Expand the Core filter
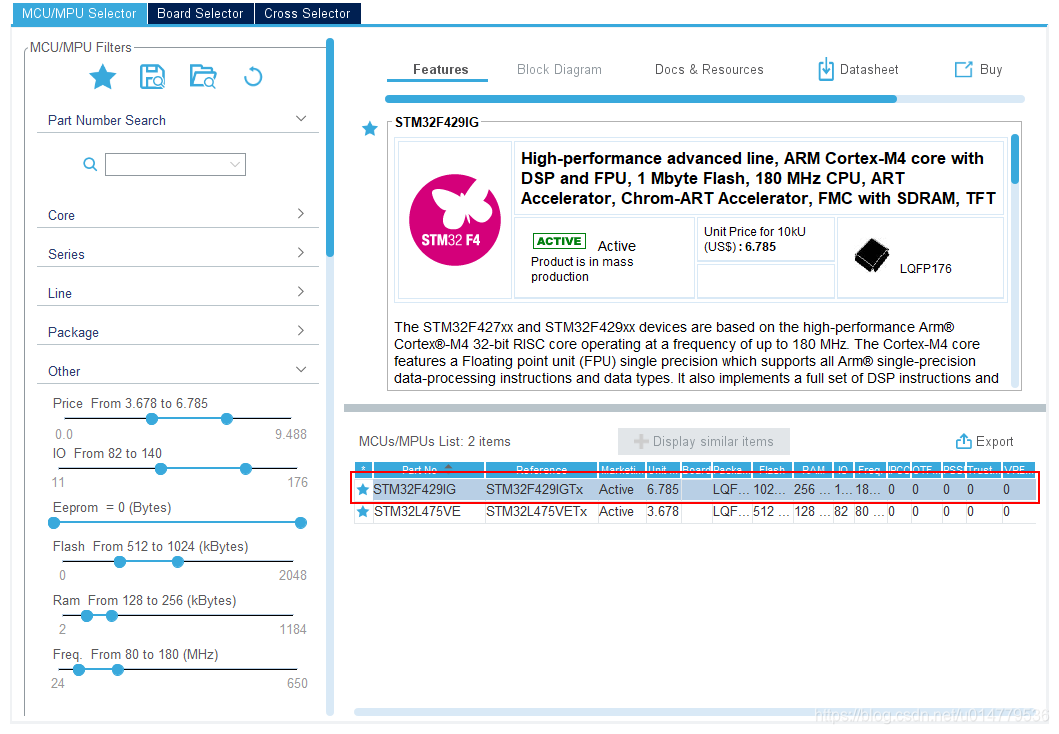The height and width of the screenshot is (734, 1059). pos(301,213)
